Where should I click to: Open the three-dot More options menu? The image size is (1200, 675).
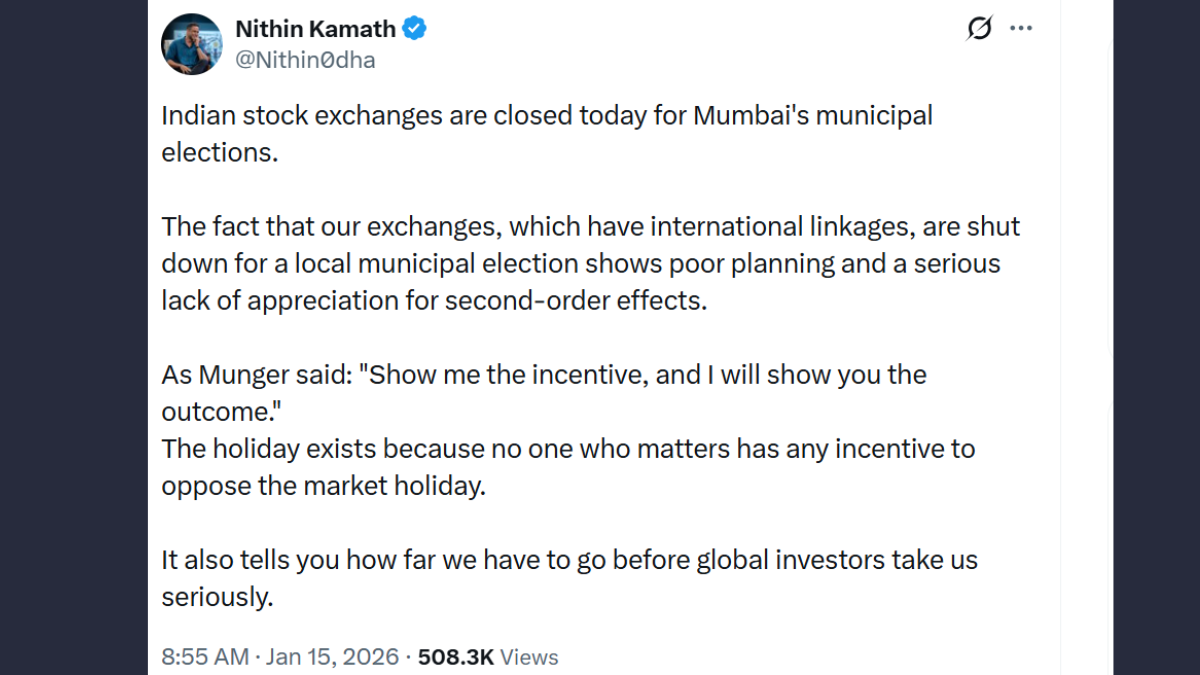click(1021, 29)
